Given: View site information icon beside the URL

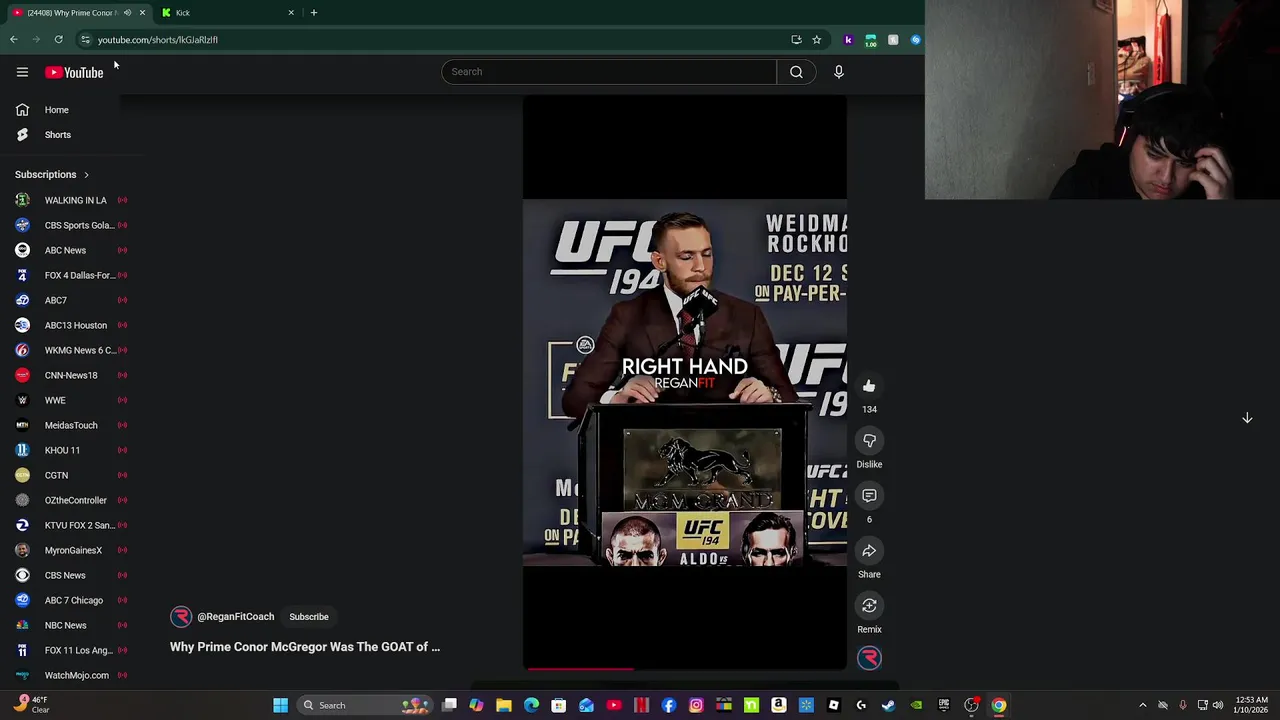Looking at the screenshot, I should [x=85, y=40].
